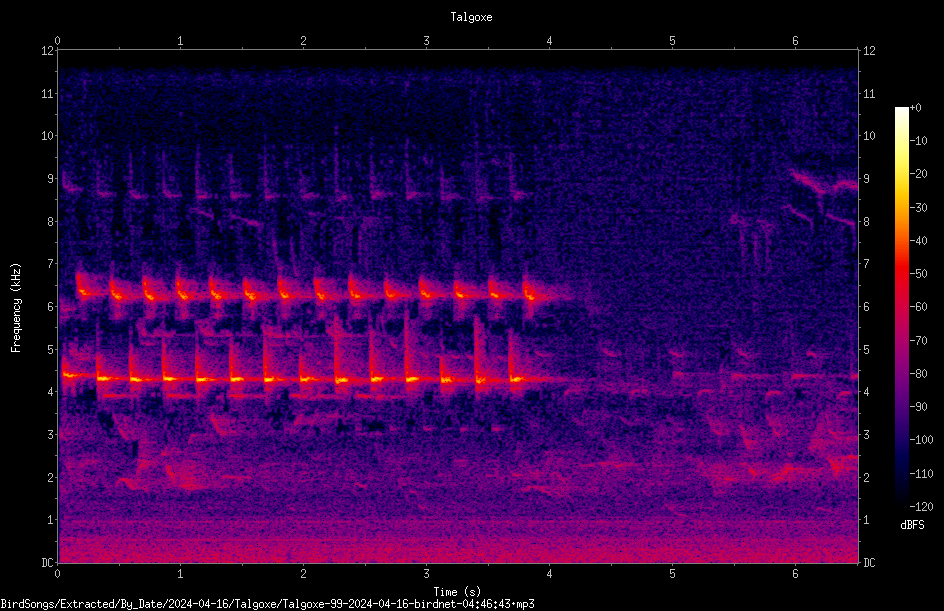944x611 pixels.
Task: Click the 12 kHz label on left axis
Action: pyautogui.click(x=48, y=51)
